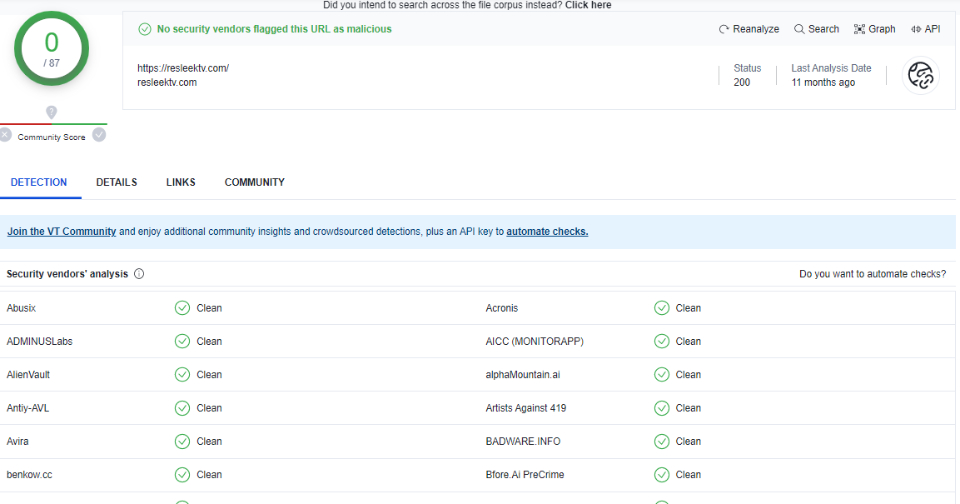Click the Status value 200
The height and width of the screenshot is (504, 960).
point(741,82)
